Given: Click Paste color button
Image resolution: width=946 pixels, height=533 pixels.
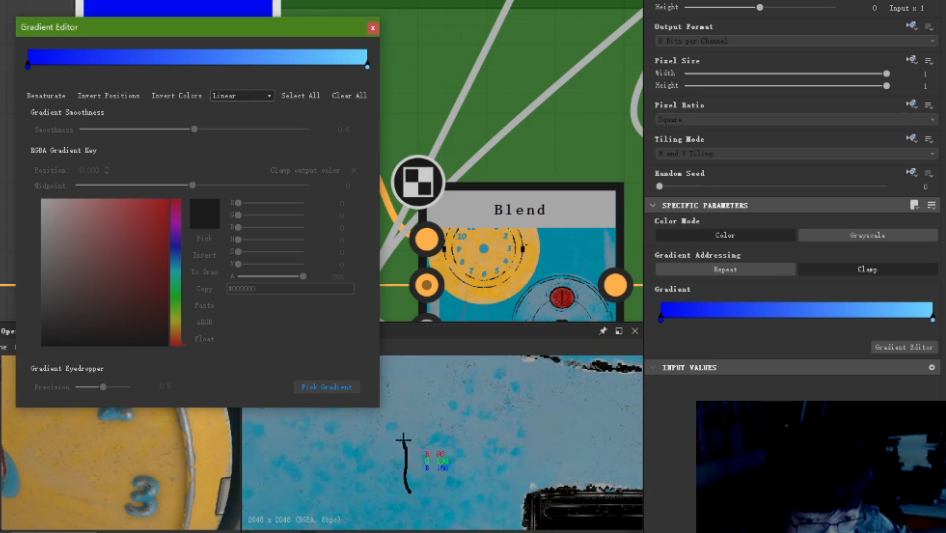Looking at the screenshot, I should [205, 305].
